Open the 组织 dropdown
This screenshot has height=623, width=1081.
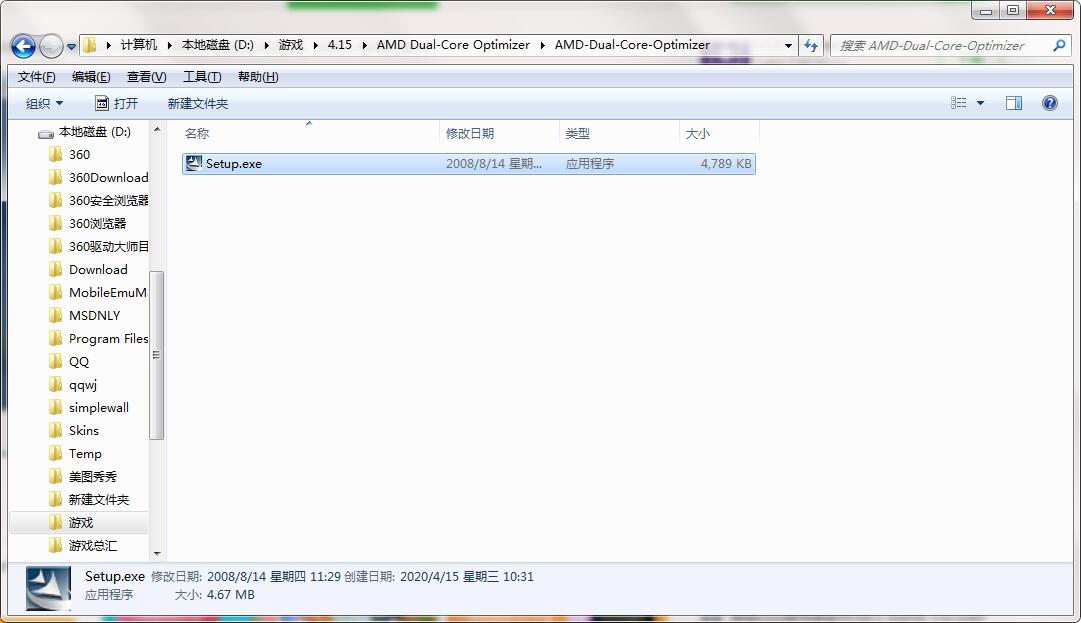(x=44, y=103)
